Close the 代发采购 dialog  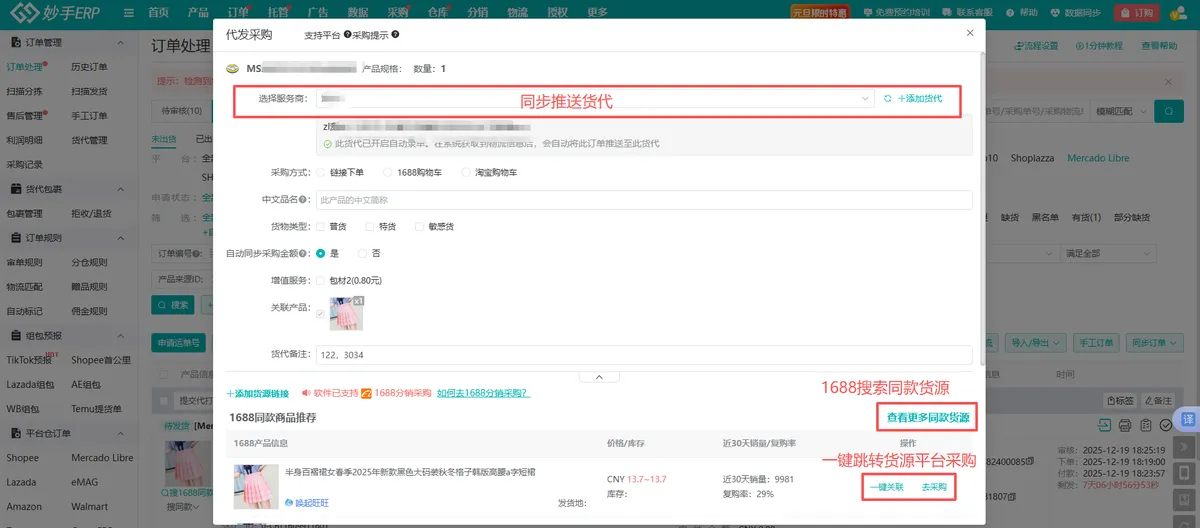click(x=969, y=33)
